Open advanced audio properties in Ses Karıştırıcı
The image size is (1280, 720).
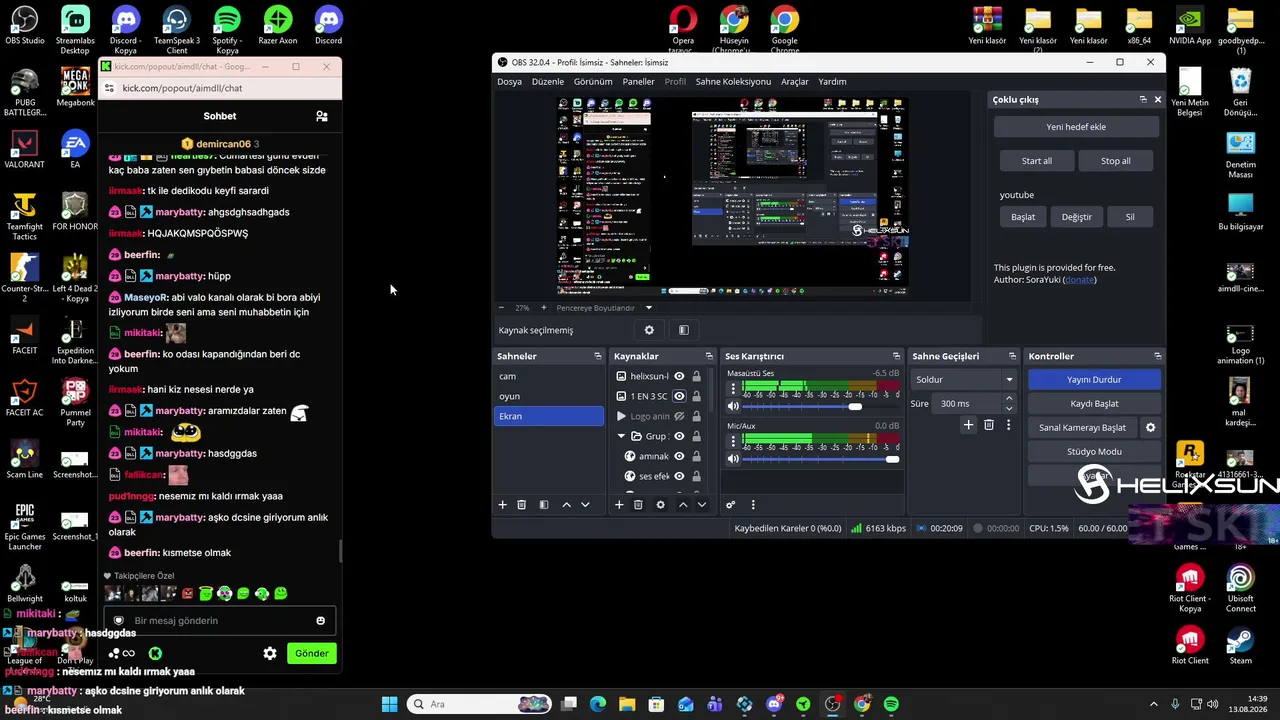click(730, 505)
